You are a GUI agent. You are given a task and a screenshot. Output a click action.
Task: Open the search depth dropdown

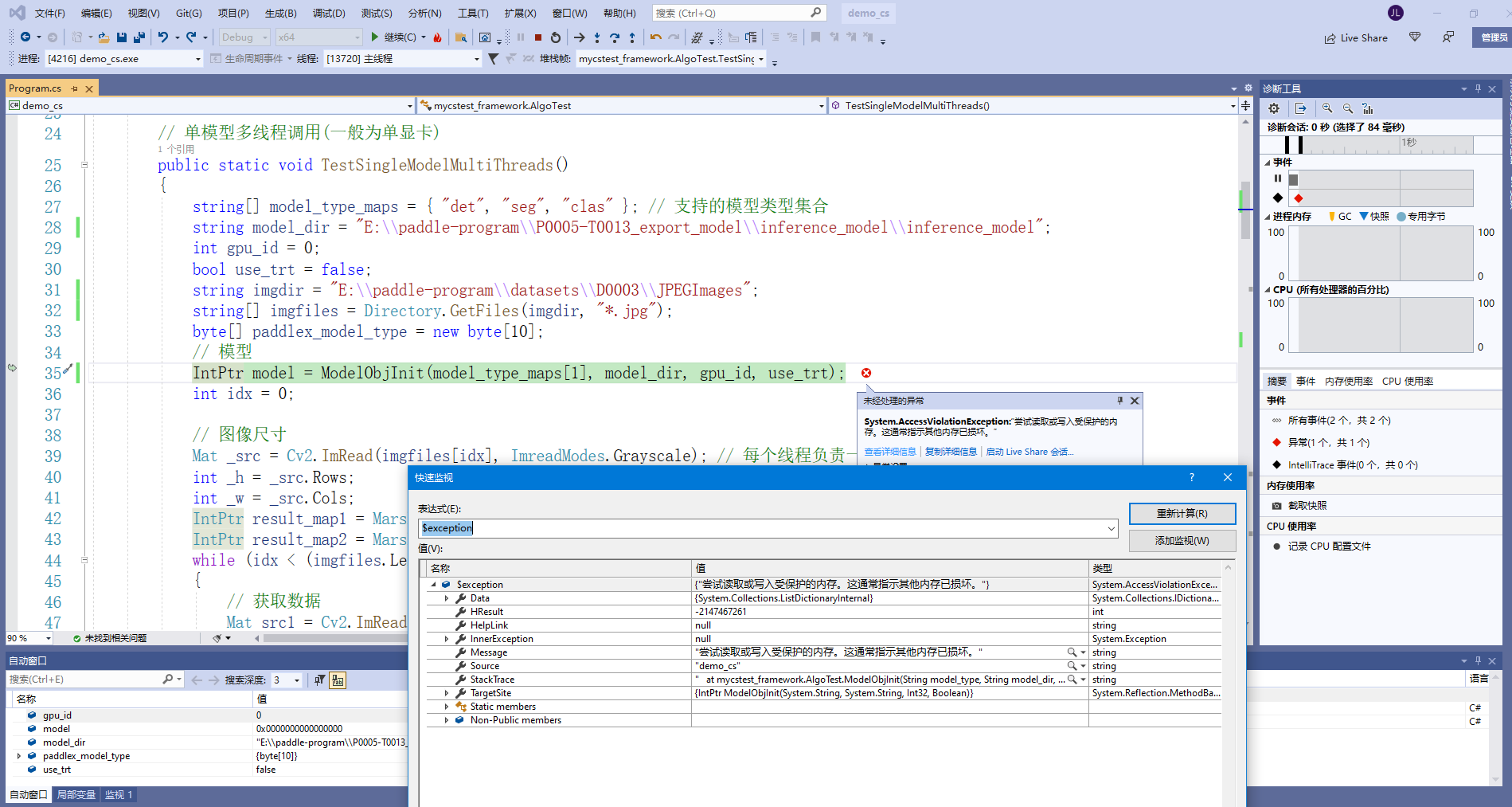click(297, 680)
